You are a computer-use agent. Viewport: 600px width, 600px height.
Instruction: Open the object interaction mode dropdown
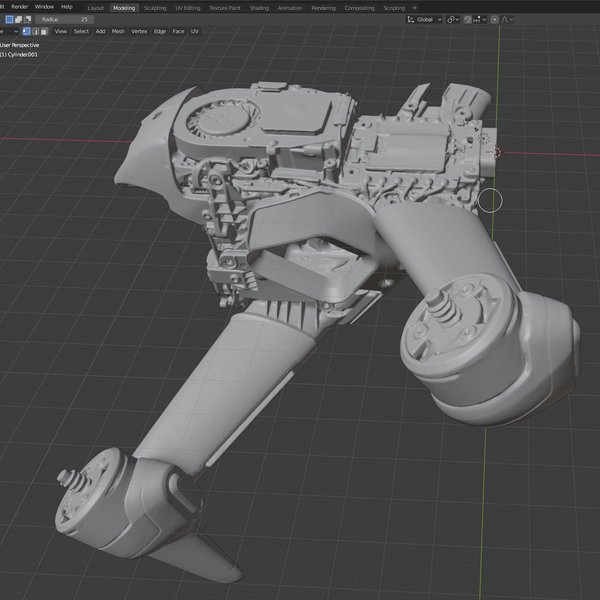[x=9, y=31]
